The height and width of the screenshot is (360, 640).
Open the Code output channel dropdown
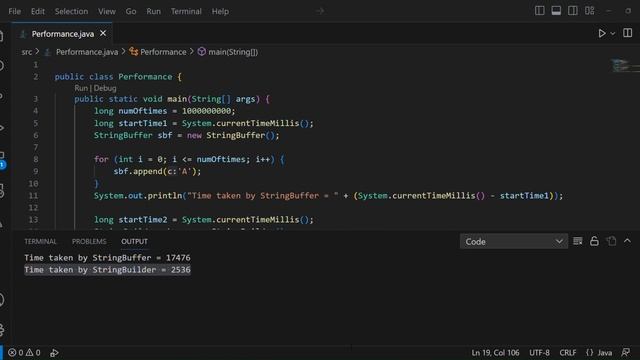coord(513,242)
